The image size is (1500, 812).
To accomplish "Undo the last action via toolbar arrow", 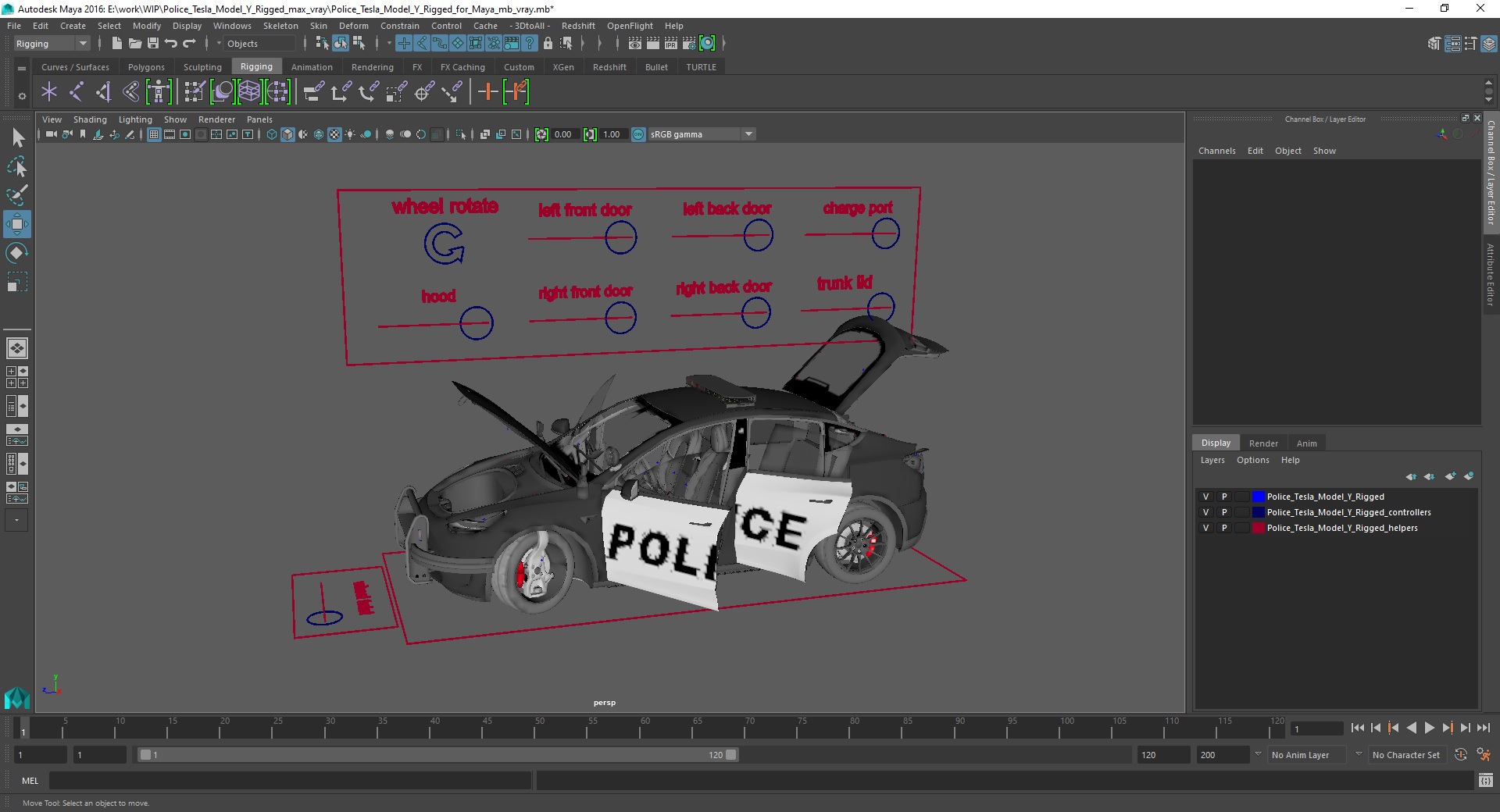I will tap(171, 44).
